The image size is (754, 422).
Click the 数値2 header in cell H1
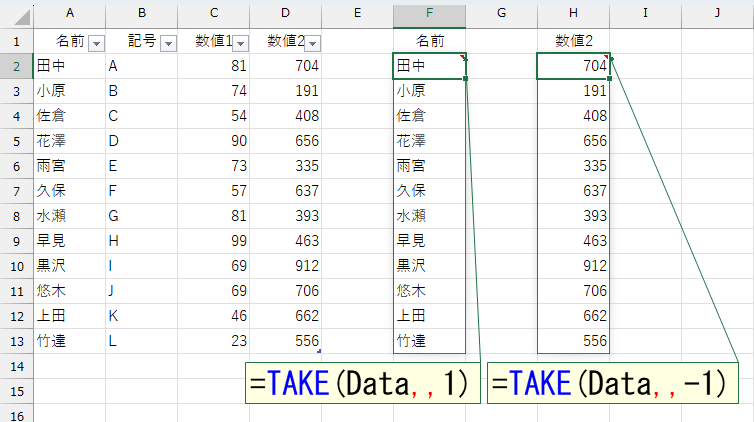[573, 41]
